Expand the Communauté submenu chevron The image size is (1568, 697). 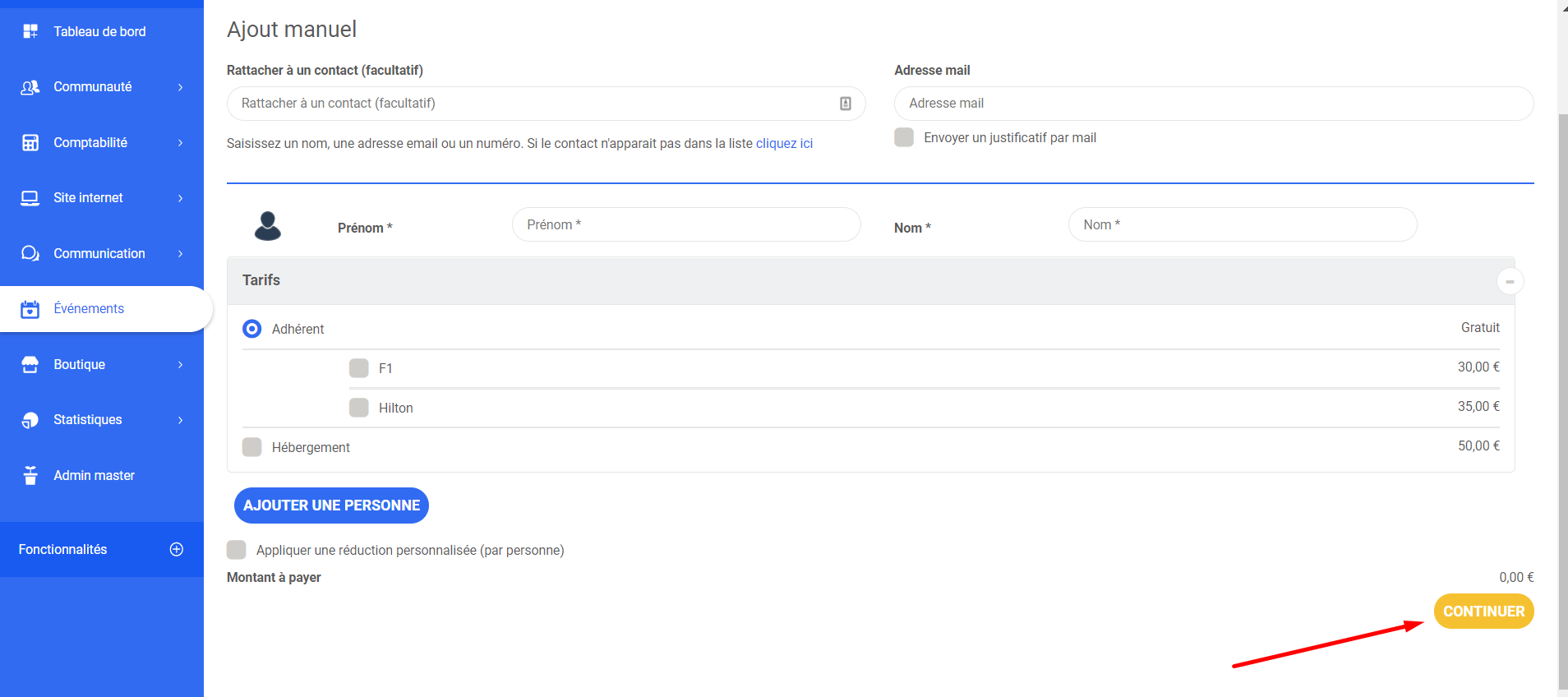180,87
